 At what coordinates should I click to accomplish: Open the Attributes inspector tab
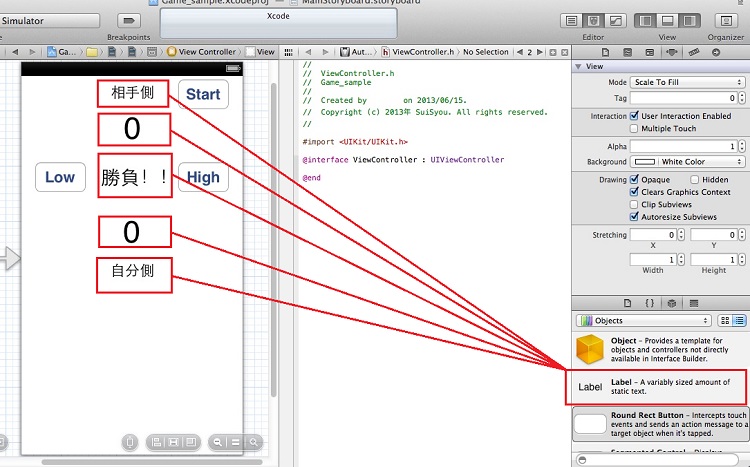pos(672,52)
